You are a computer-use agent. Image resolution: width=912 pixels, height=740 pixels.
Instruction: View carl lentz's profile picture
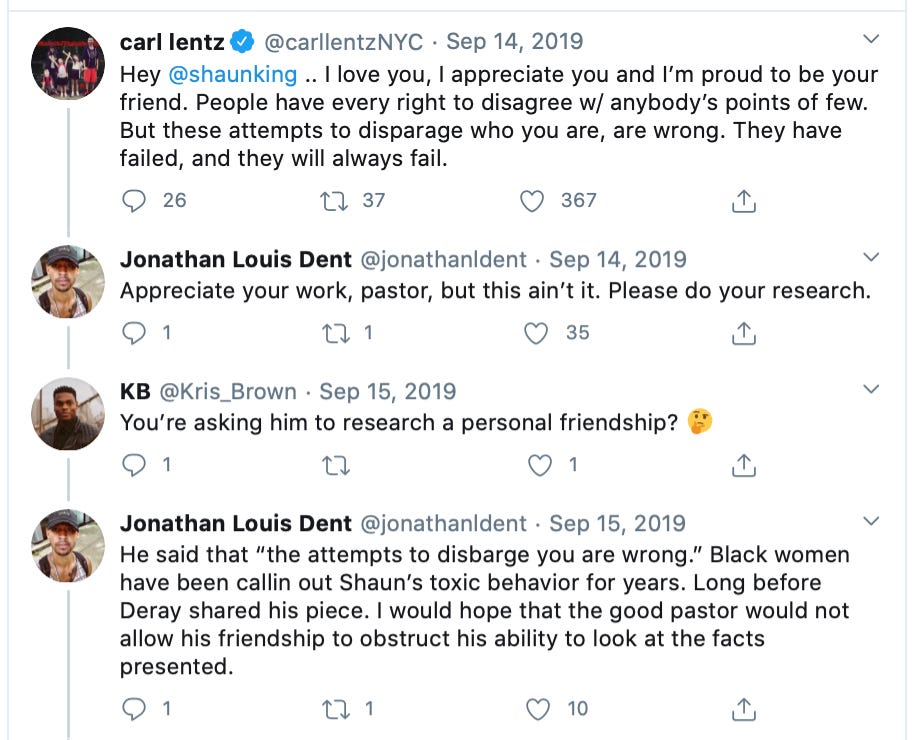click(x=68, y=64)
